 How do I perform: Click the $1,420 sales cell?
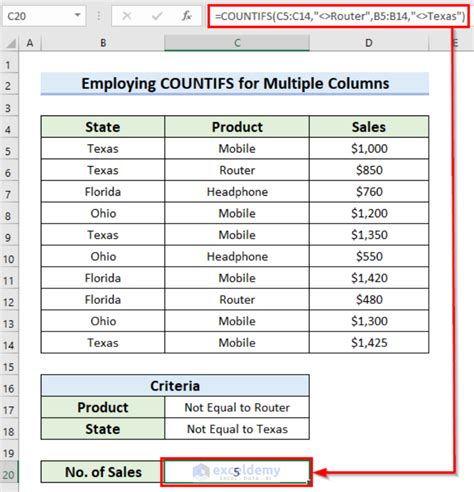point(369,278)
